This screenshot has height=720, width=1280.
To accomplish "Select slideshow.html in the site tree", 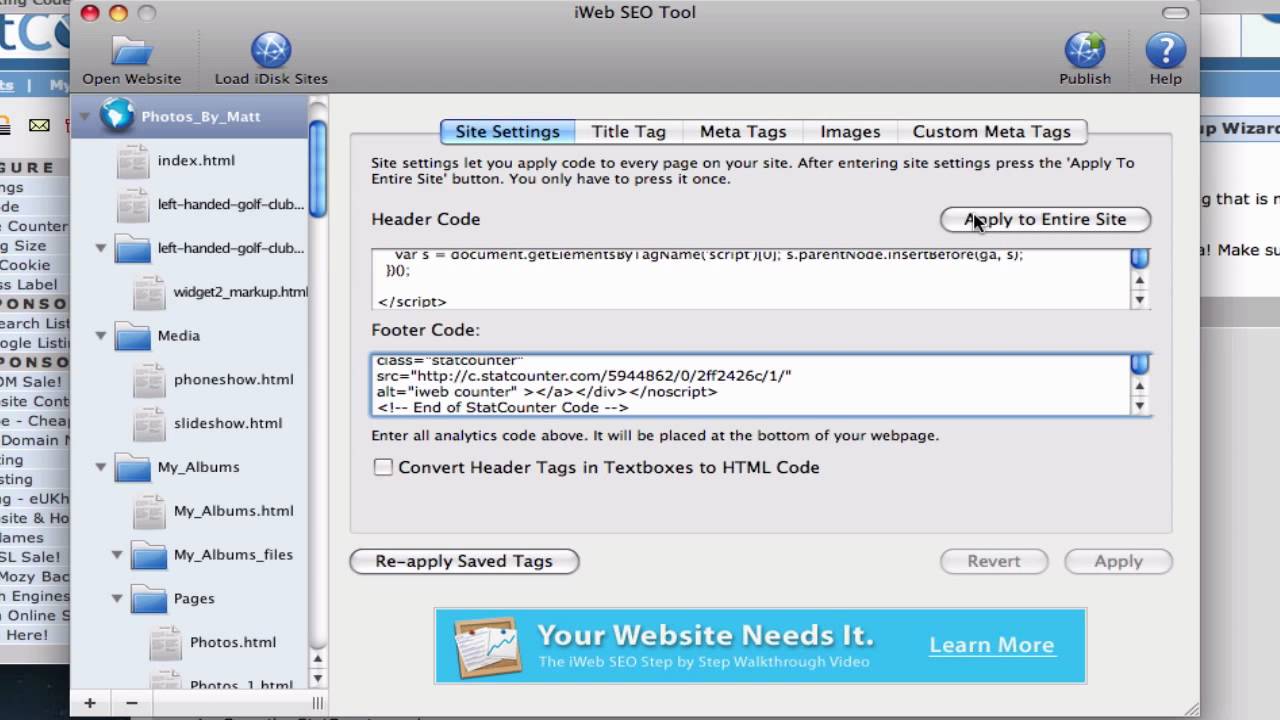I will pyautogui.click(x=228, y=423).
